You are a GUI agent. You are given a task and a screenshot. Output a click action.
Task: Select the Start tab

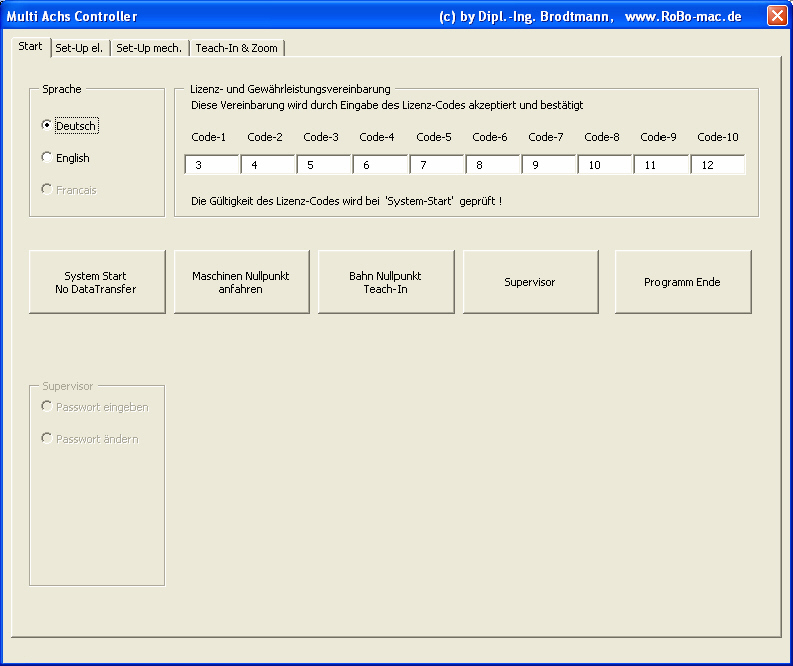point(30,47)
